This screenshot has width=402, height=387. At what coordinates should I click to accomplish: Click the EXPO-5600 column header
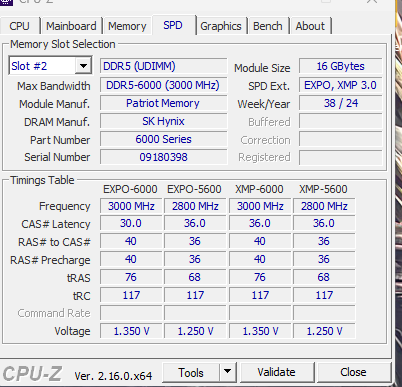pyautogui.click(x=194, y=189)
